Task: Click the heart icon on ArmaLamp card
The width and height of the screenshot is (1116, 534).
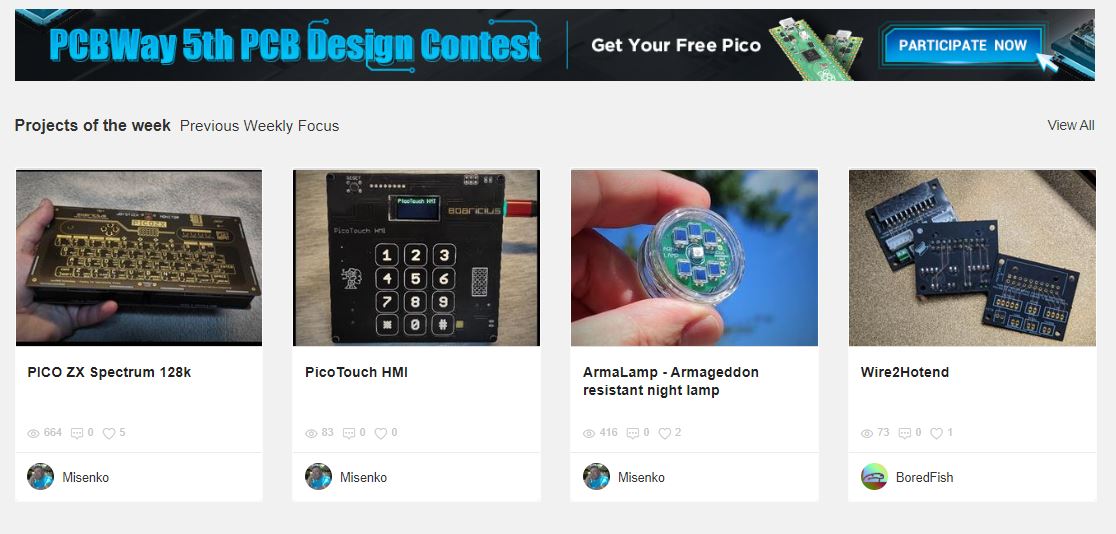Action: click(664, 433)
